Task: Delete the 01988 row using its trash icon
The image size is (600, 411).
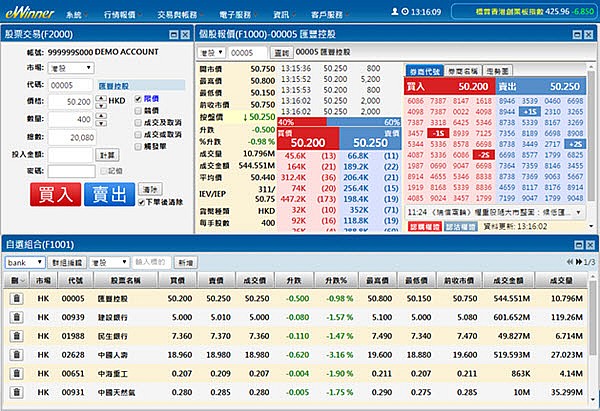Action: click(x=16, y=336)
